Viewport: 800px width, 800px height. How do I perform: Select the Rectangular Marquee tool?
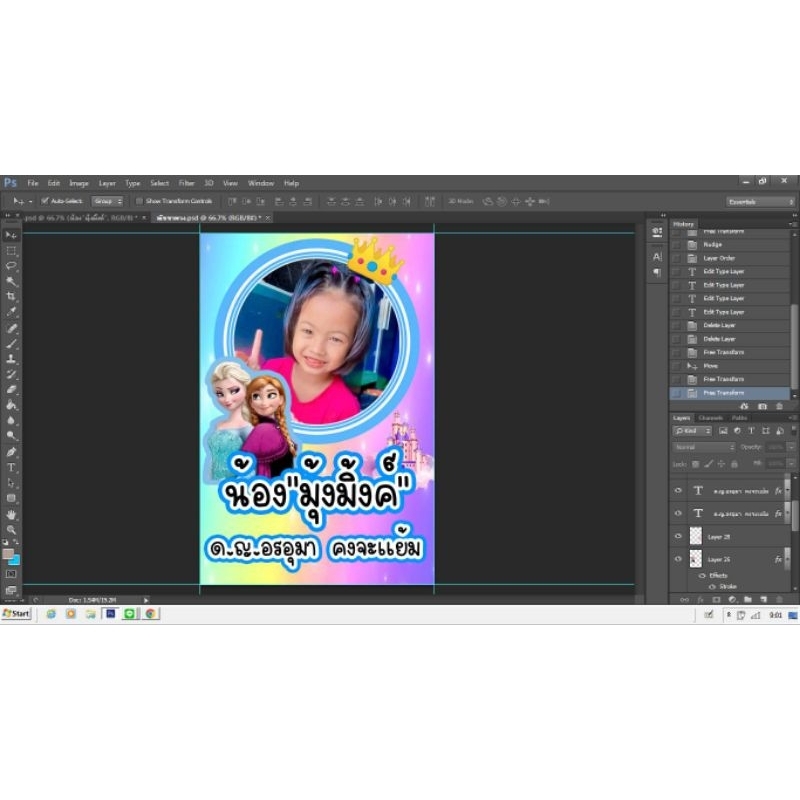(11, 251)
